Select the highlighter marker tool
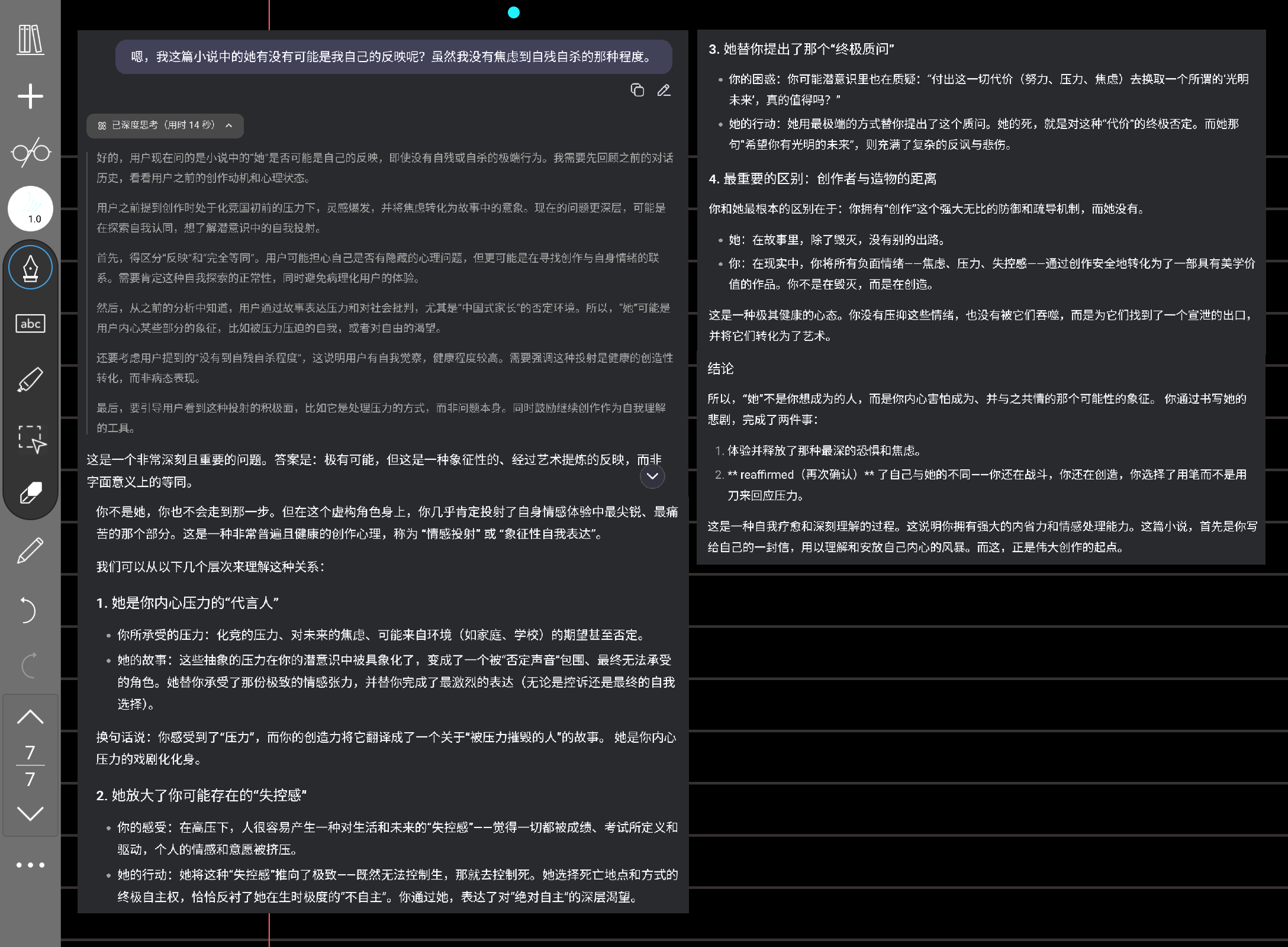 click(x=30, y=379)
